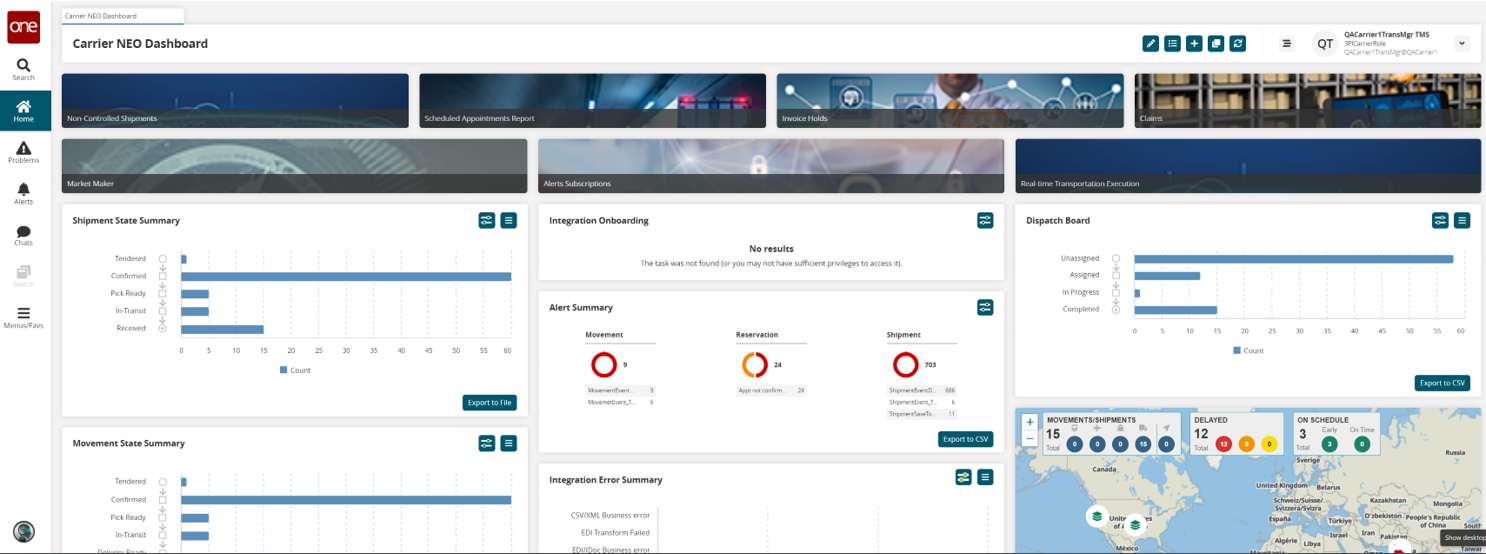Screen dimensions: 1486x554
Task: Open Chats from the left sidebar
Action: pos(23,235)
